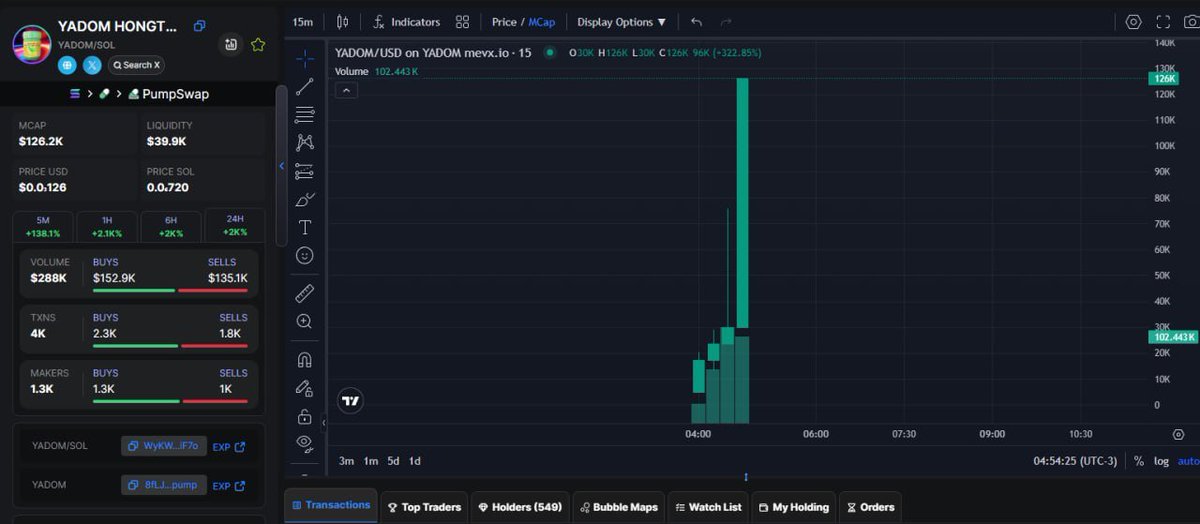This screenshot has height=524, width=1200.
Task: Copy the WyKW...iF7o pair address
Action: click(x=164, y=446)
